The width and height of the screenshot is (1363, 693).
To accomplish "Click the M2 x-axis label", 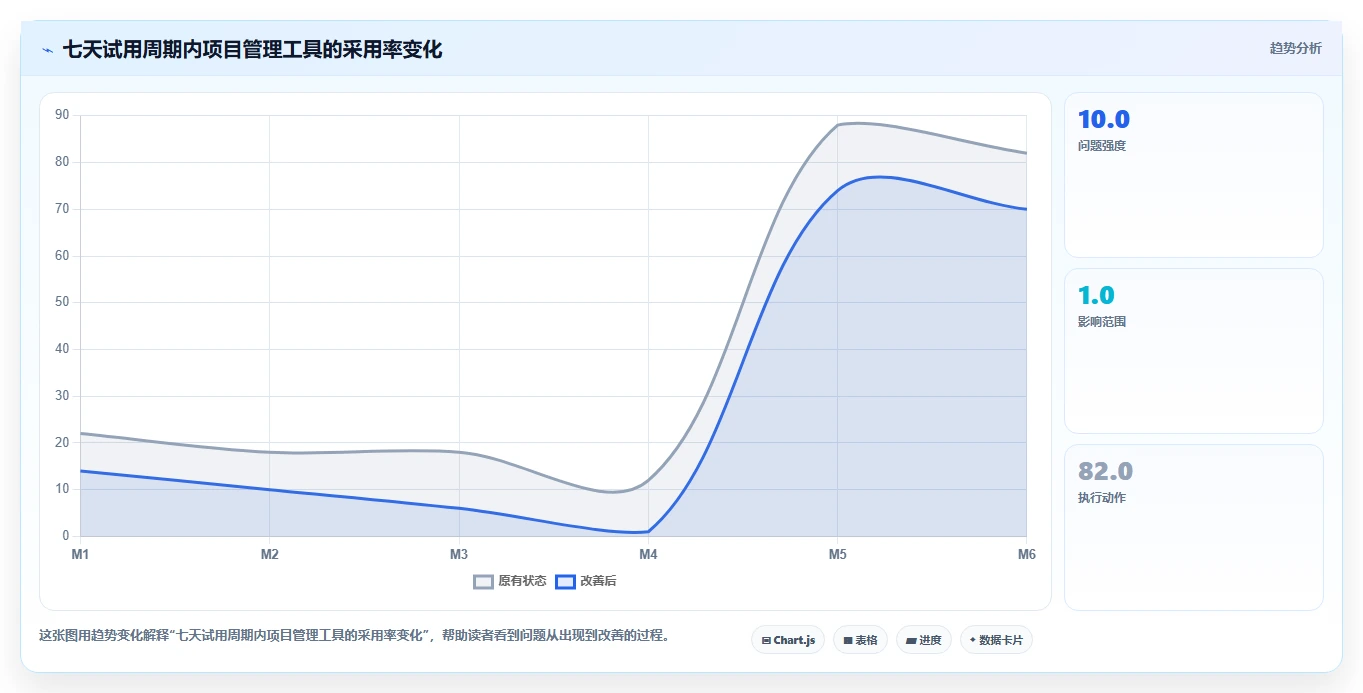I will (x=269, y=554).
